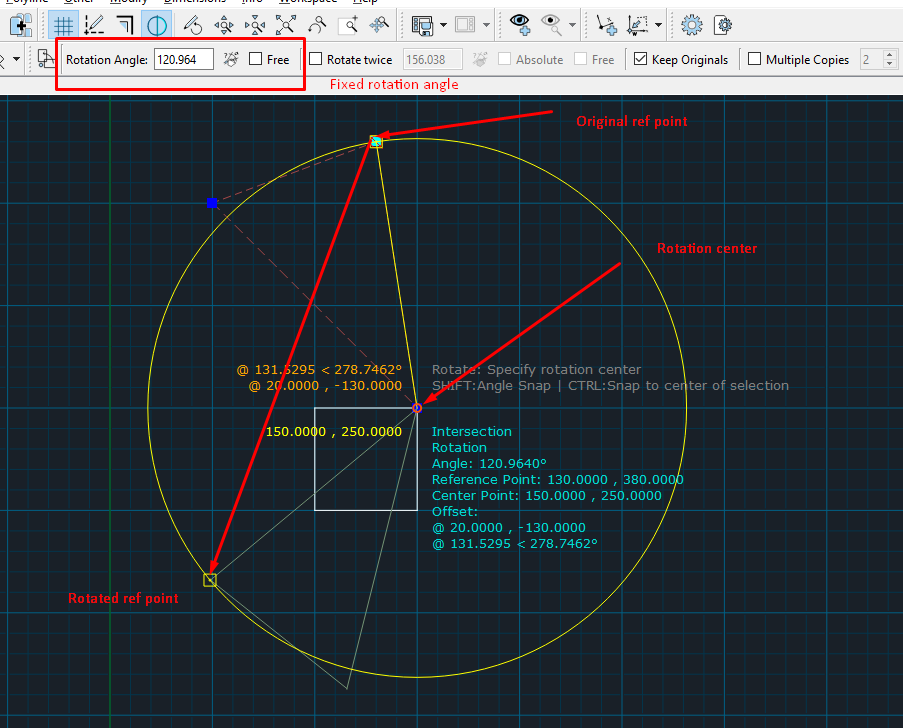
Task: Click the add view eye-plus icon
Action: [519, 25]
